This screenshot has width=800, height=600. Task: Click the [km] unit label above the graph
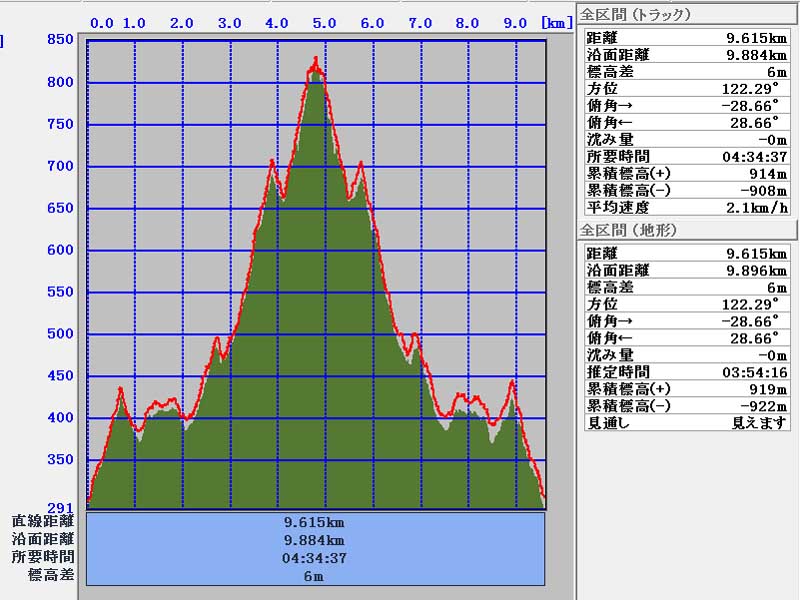[556, 23]
